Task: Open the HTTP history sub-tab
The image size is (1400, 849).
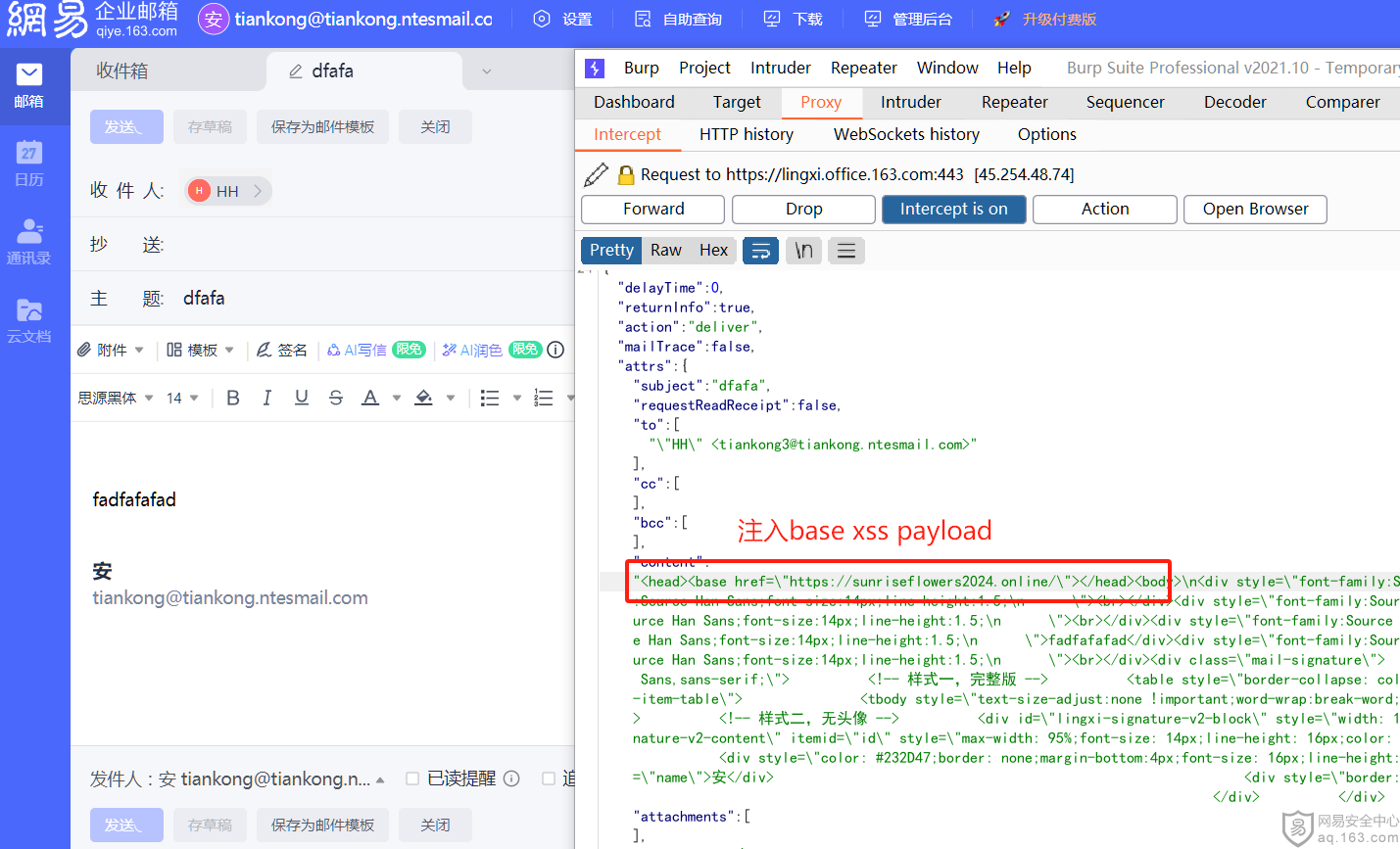Action: [x=747, y=134]
